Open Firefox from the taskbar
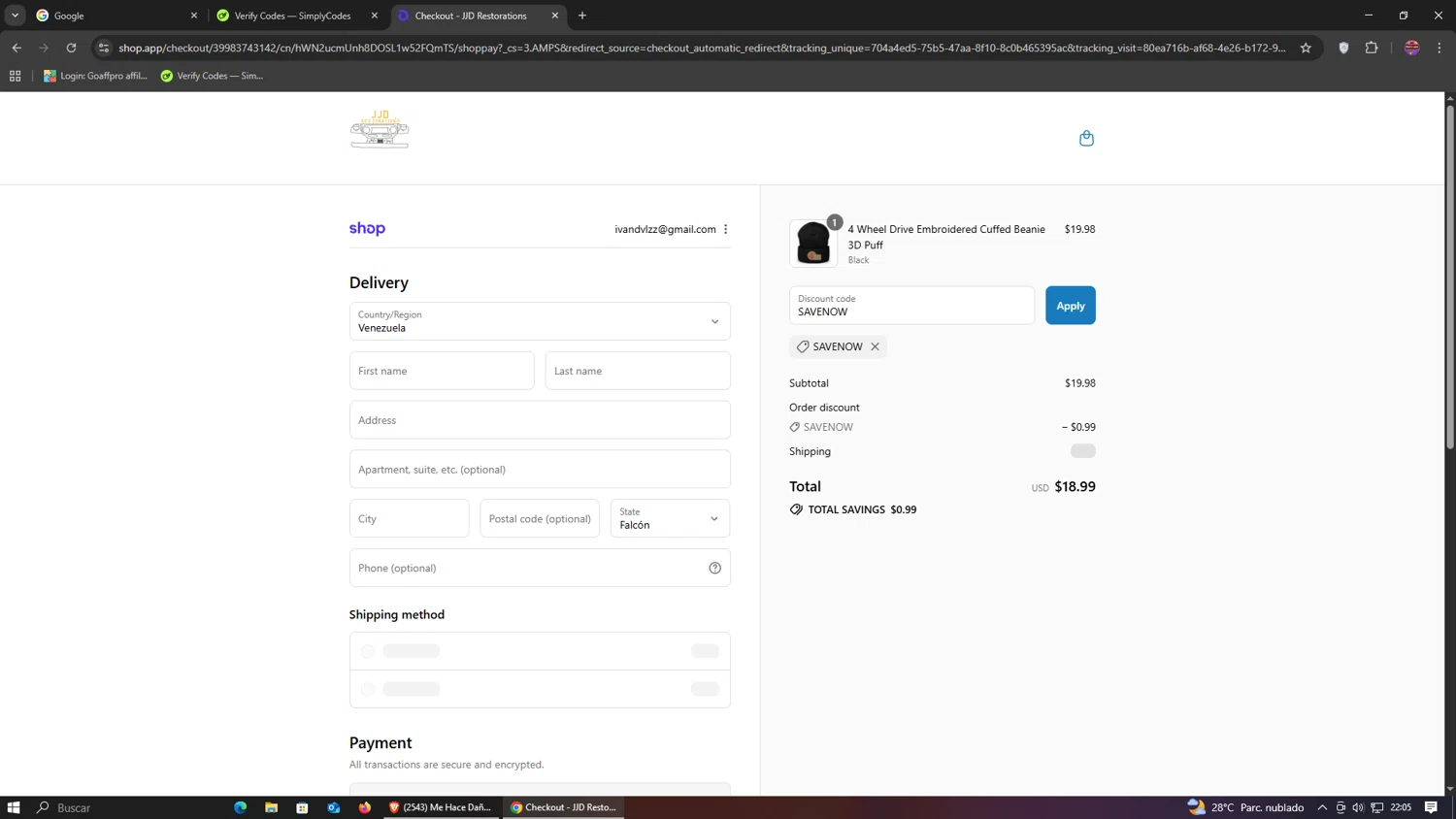The height and width of the screenshot is (819, 1456). click(365, 807)
